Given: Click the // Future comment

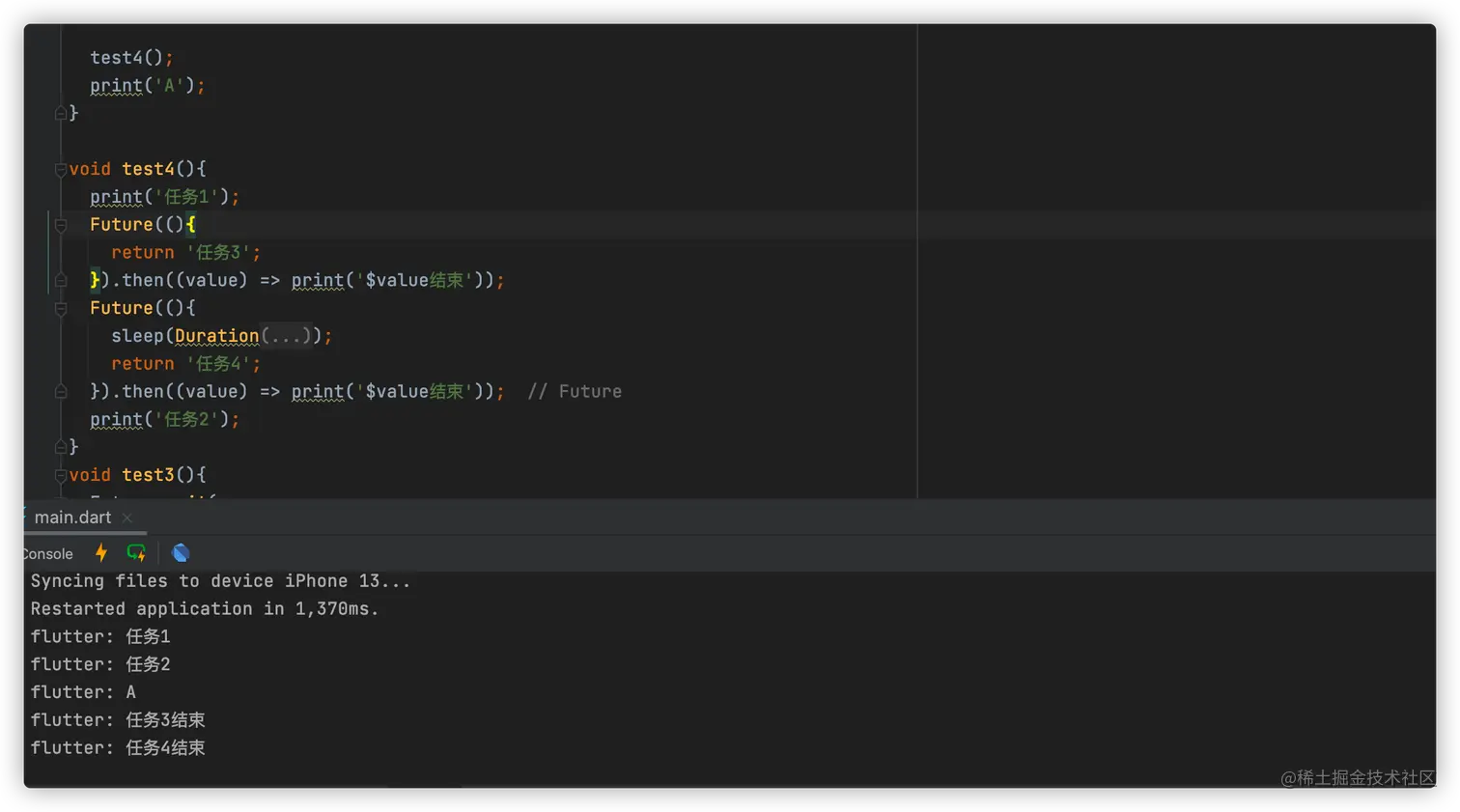Looking at the screenshot, I should pyautogui.click(x=575, y=392).
